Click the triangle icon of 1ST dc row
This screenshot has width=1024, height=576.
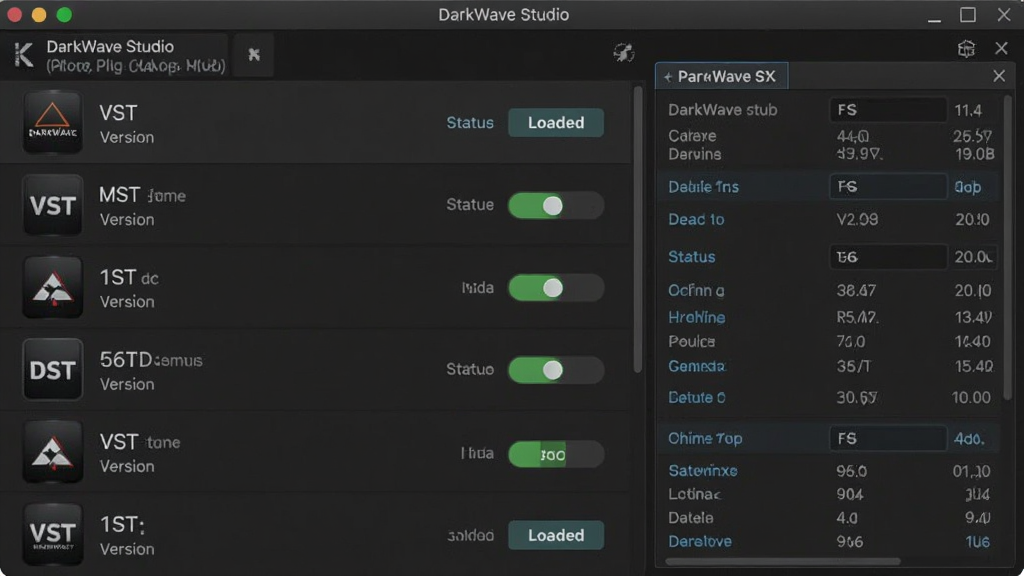point(52,287)
